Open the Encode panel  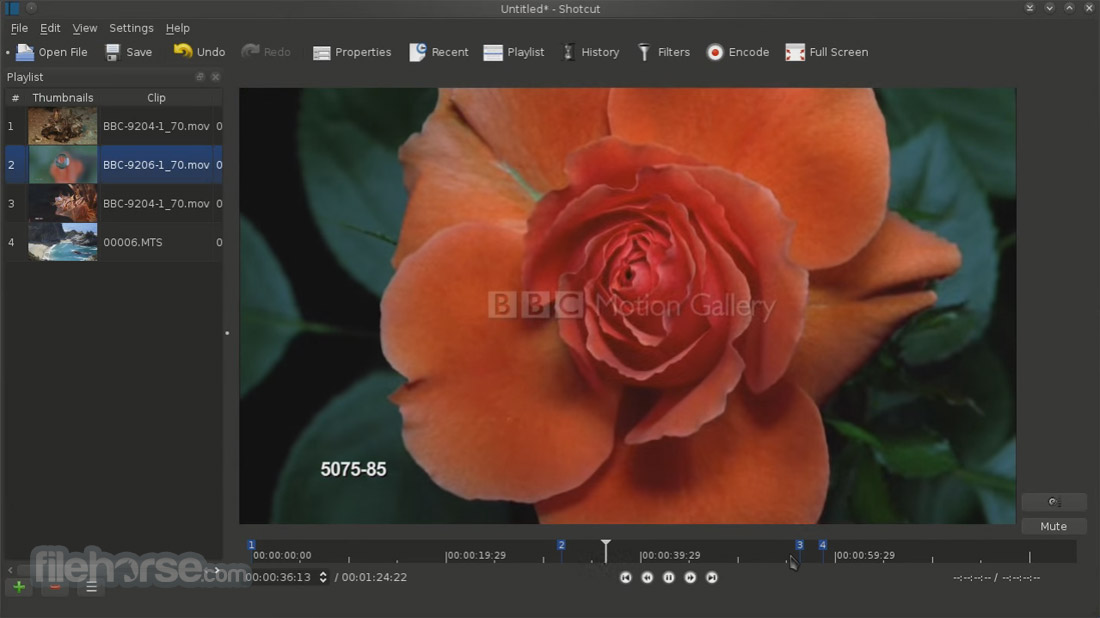(x=737, y=52)
